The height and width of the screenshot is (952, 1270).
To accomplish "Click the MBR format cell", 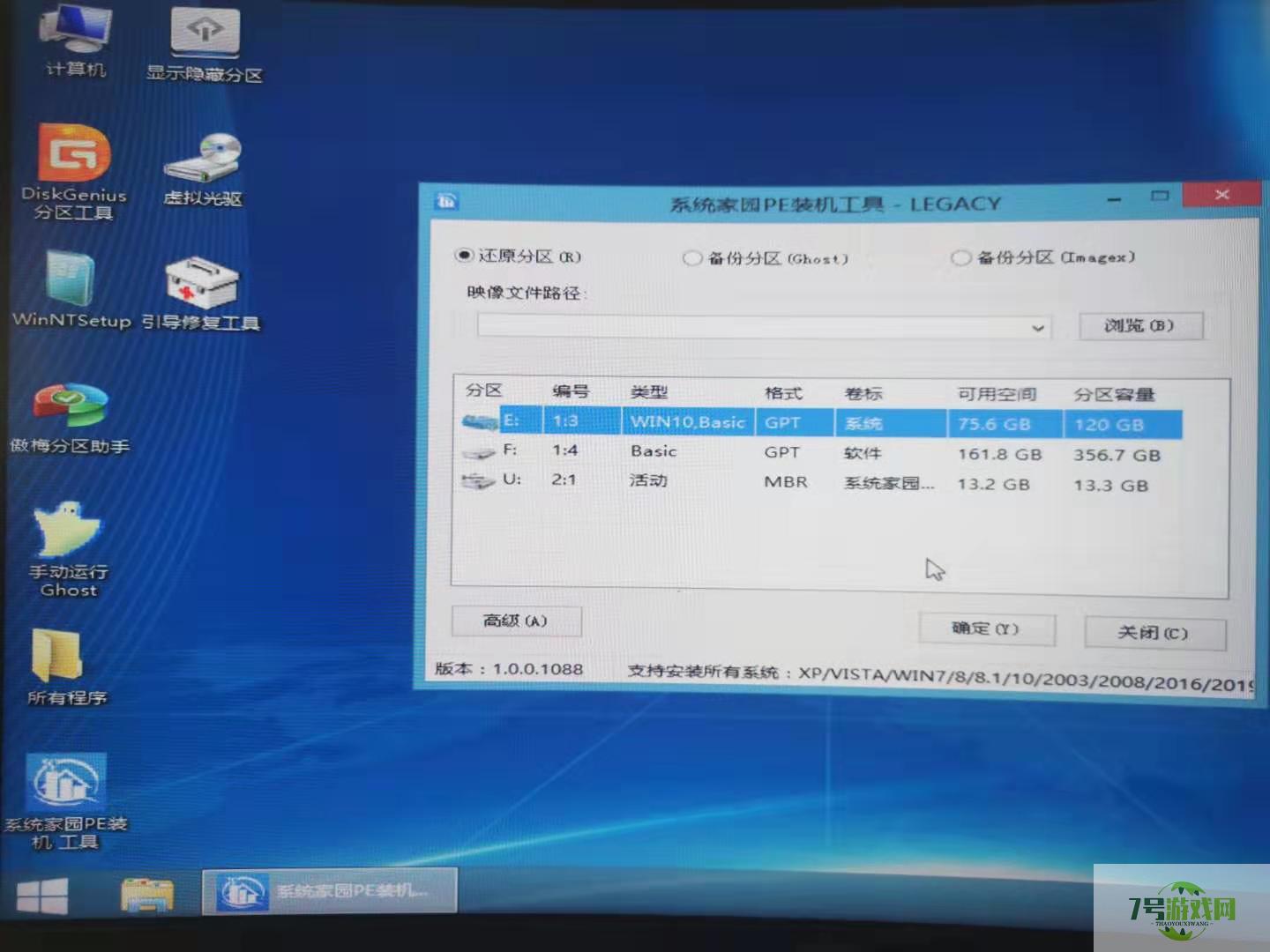I will tap(786, 482).
